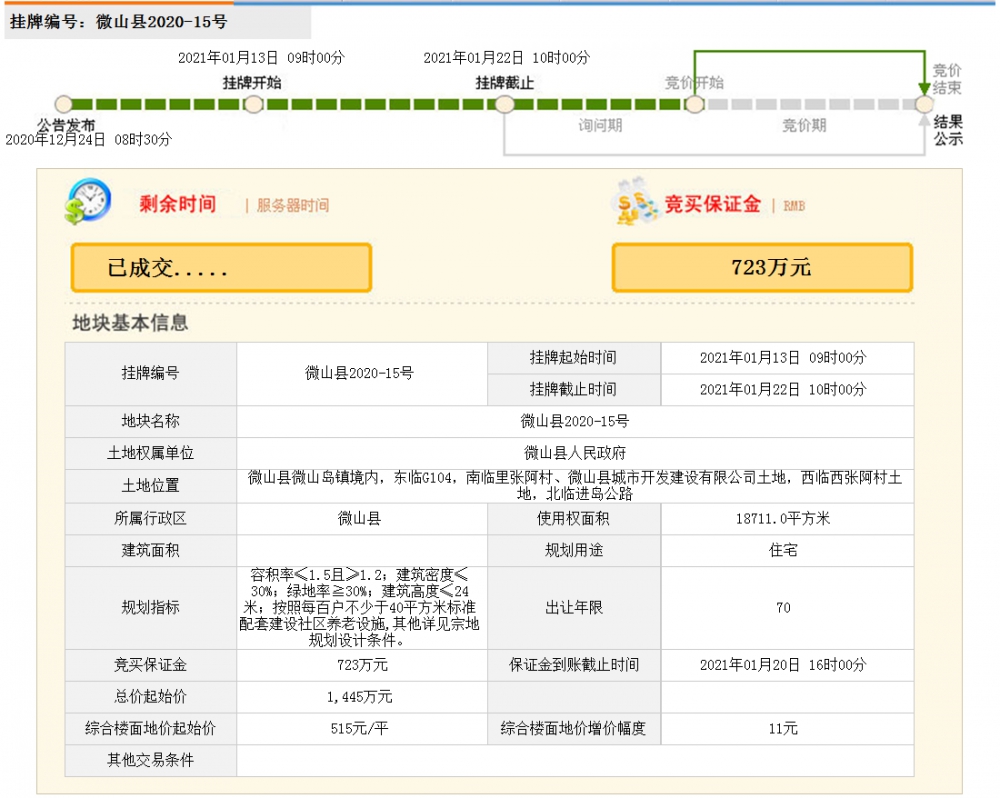Click the 综合楼面地价增价幅度 label cell

(x=574, y=729)
